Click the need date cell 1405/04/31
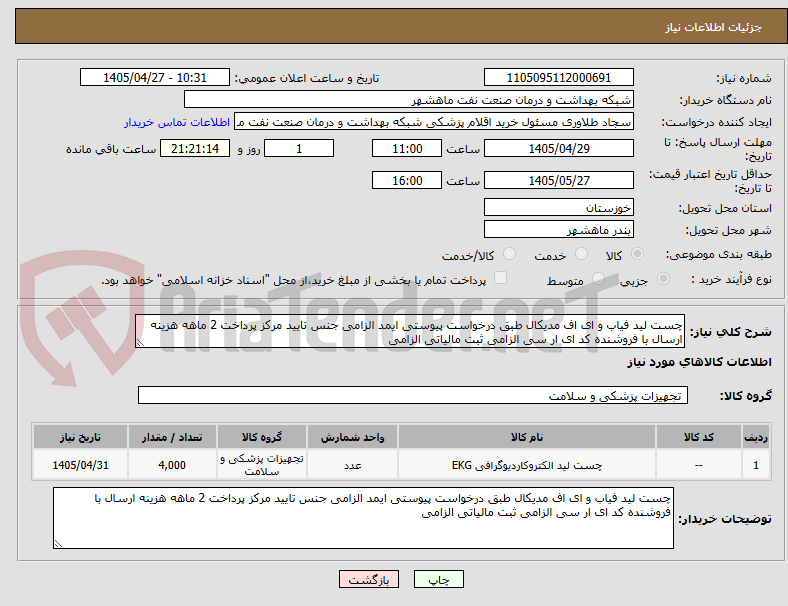788x606 pixels. 80,465
